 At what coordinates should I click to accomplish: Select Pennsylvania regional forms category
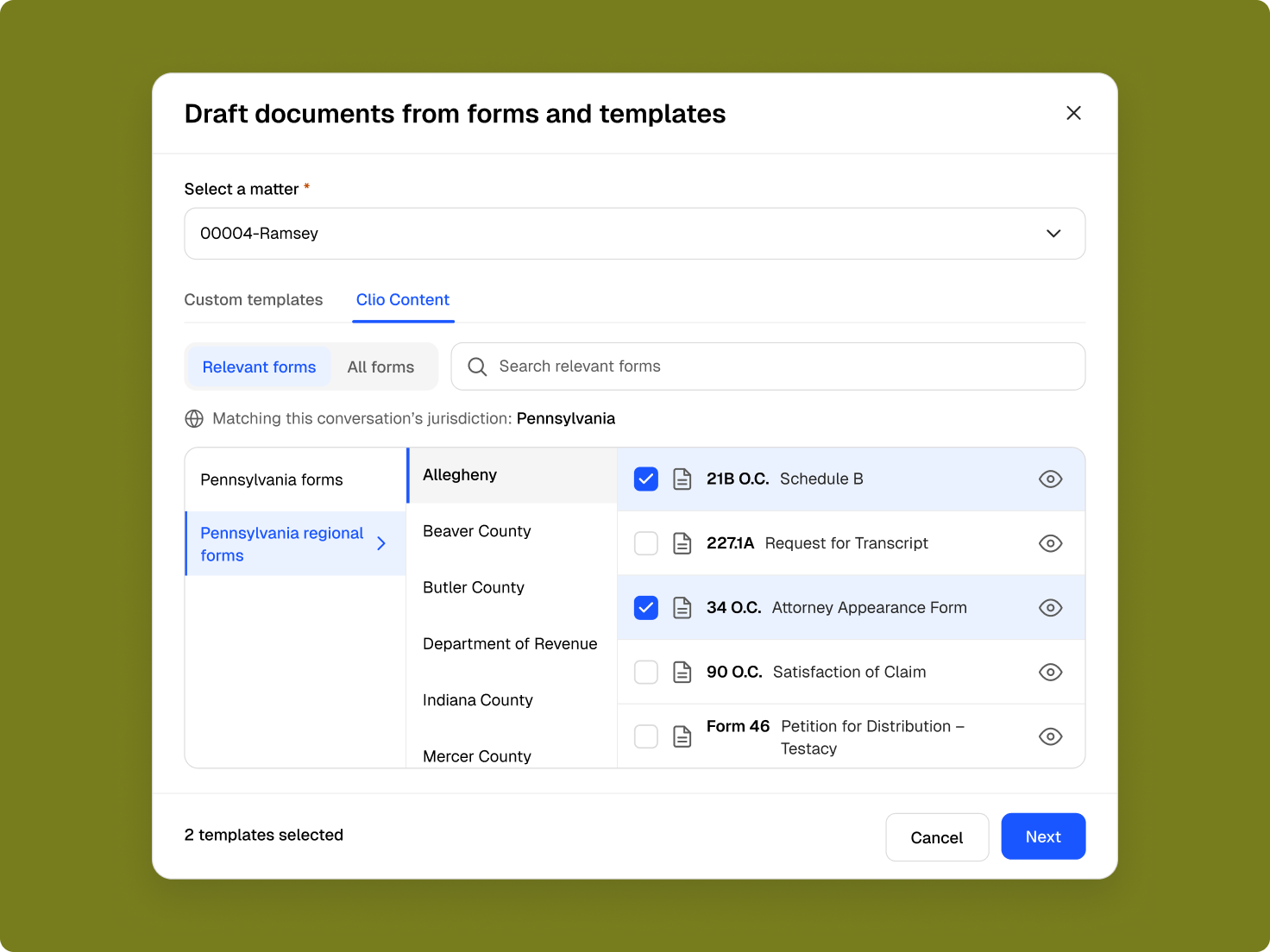[296, 544]
